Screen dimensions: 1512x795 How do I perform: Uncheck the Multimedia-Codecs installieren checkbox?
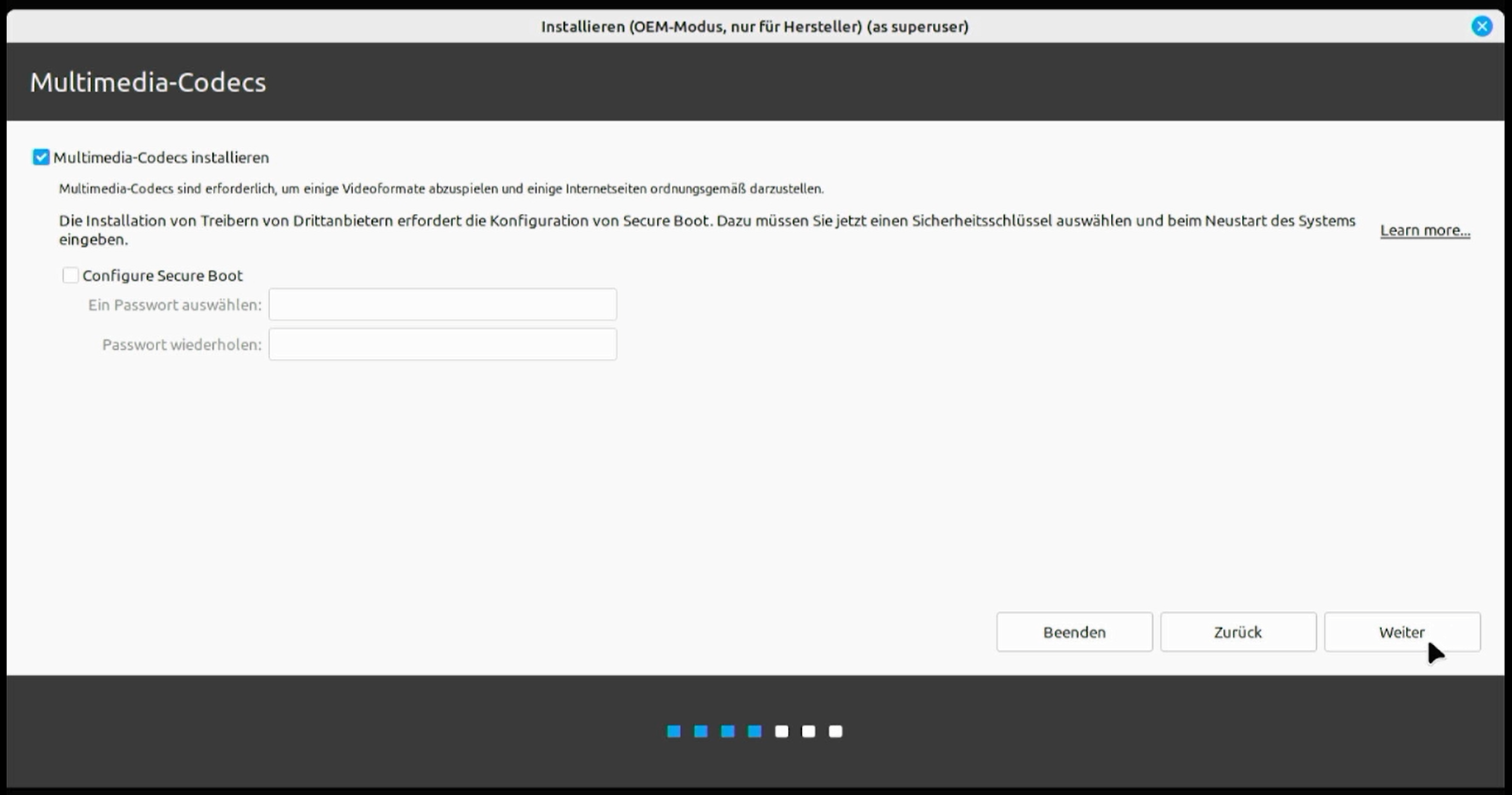pyautogui.click(x=41, y=158)
